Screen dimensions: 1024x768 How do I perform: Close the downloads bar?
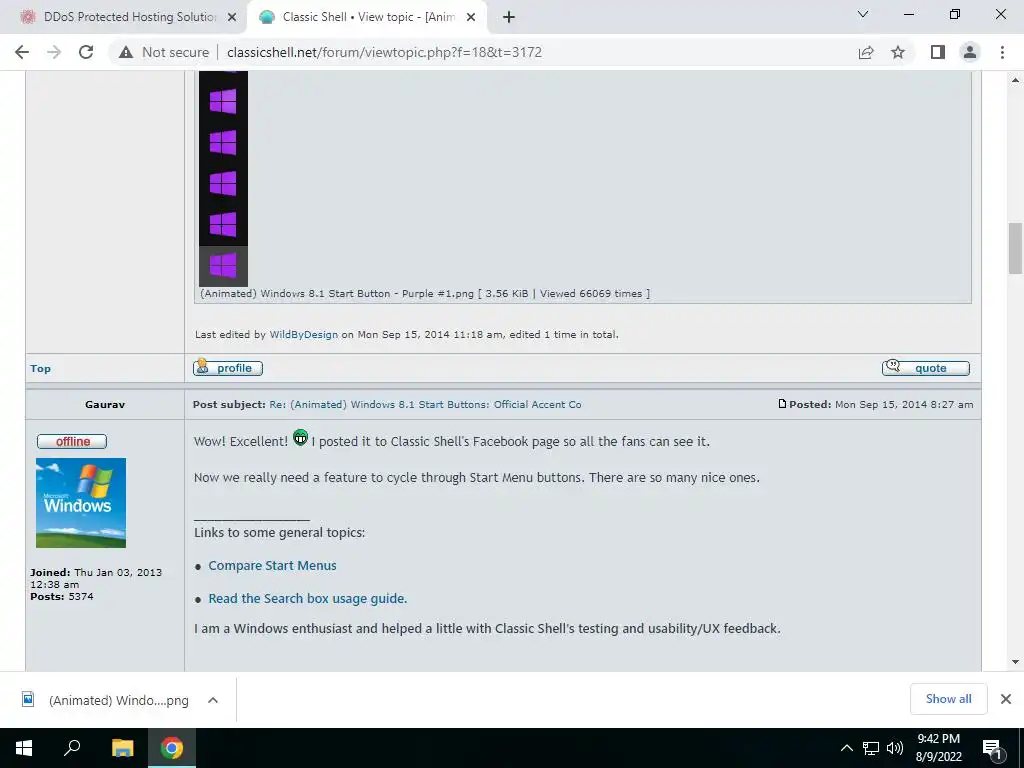tap(1006, 699)
